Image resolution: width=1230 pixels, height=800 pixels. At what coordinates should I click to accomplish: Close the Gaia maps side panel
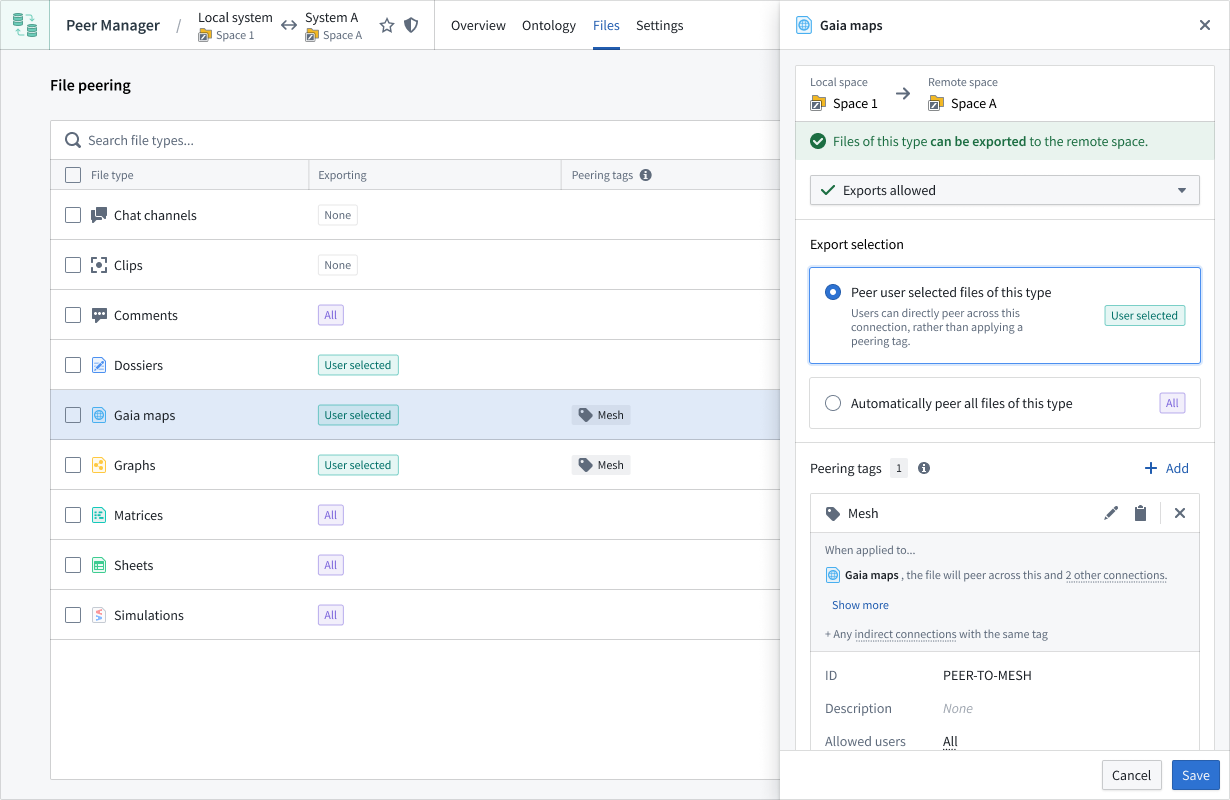(x=1204, y=26)
